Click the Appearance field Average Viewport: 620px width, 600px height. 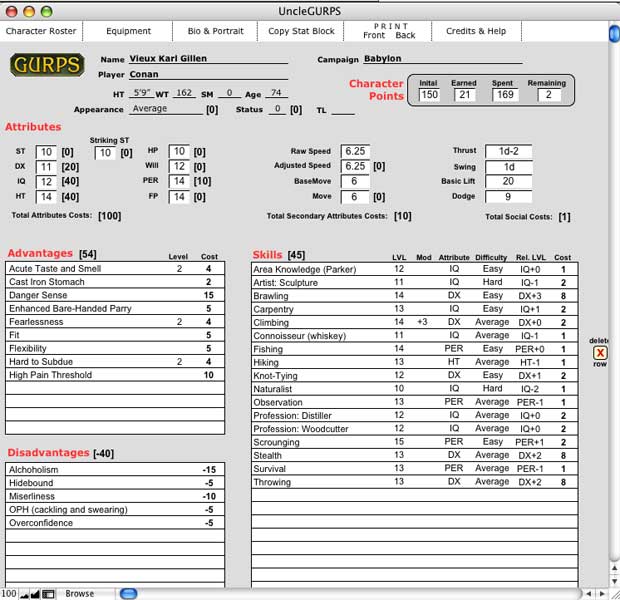click(x=165, y=109)
